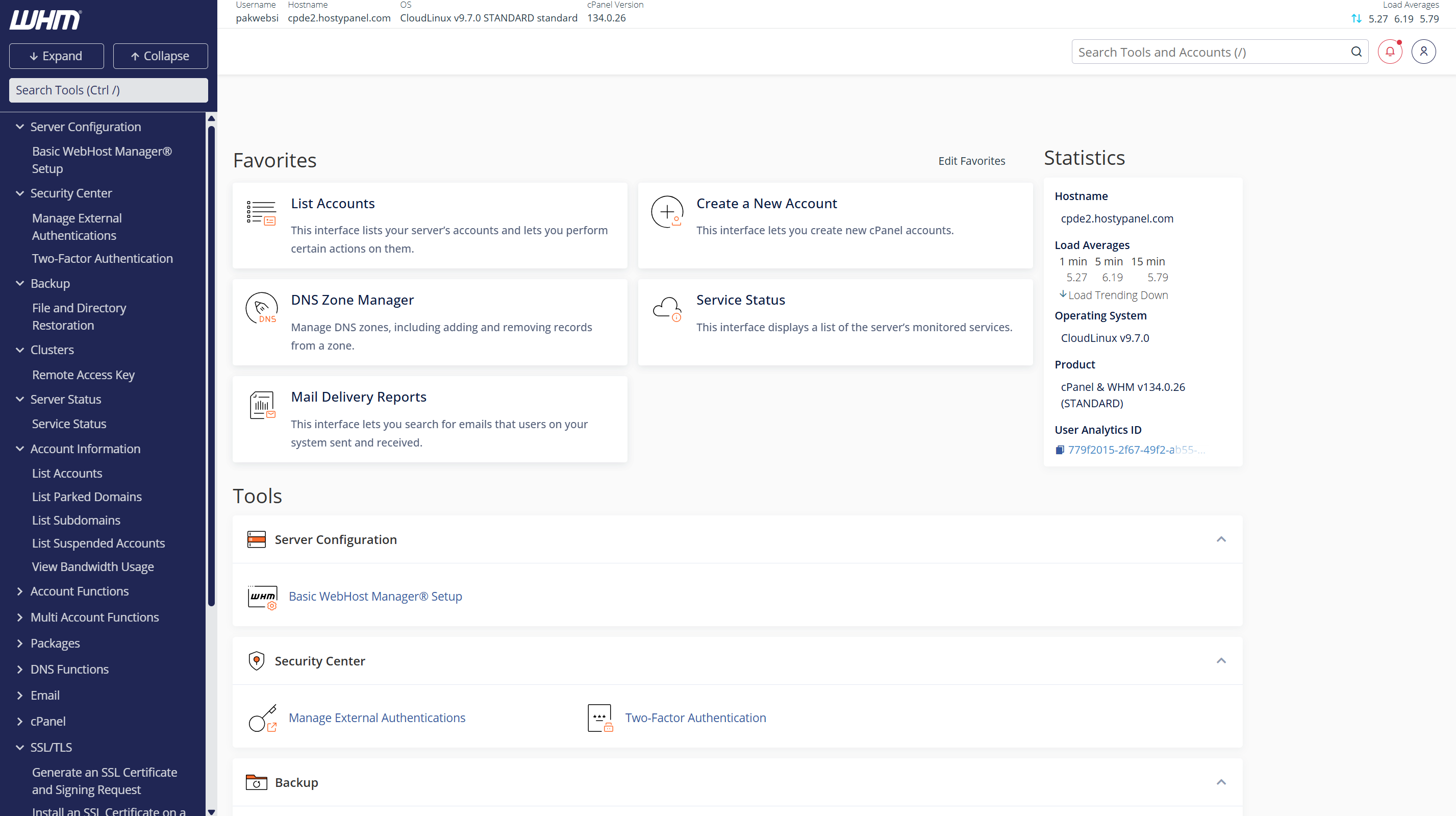The width and height of the screenshot is (1456, 816).
Task: Open Basic WebHost Manager Setup in the sidebar
Action: tap(102, 160)
